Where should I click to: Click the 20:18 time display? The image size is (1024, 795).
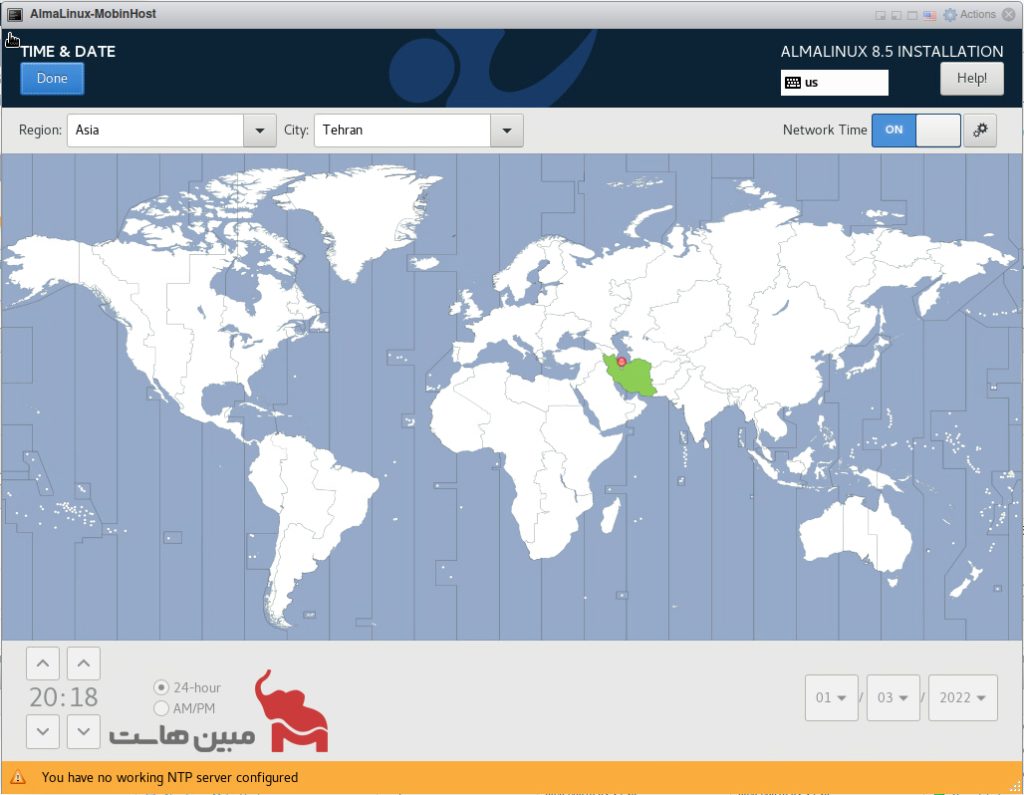click(x=63, y=697)
